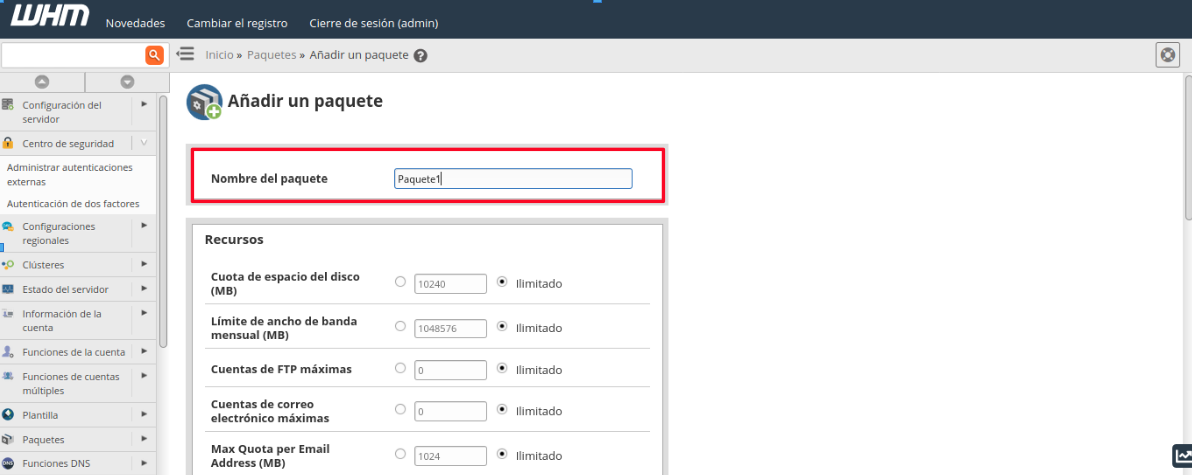Screen dimensions: 1192x475
Task: Expand Configuración del servidor menu
Action: (144, 103)
